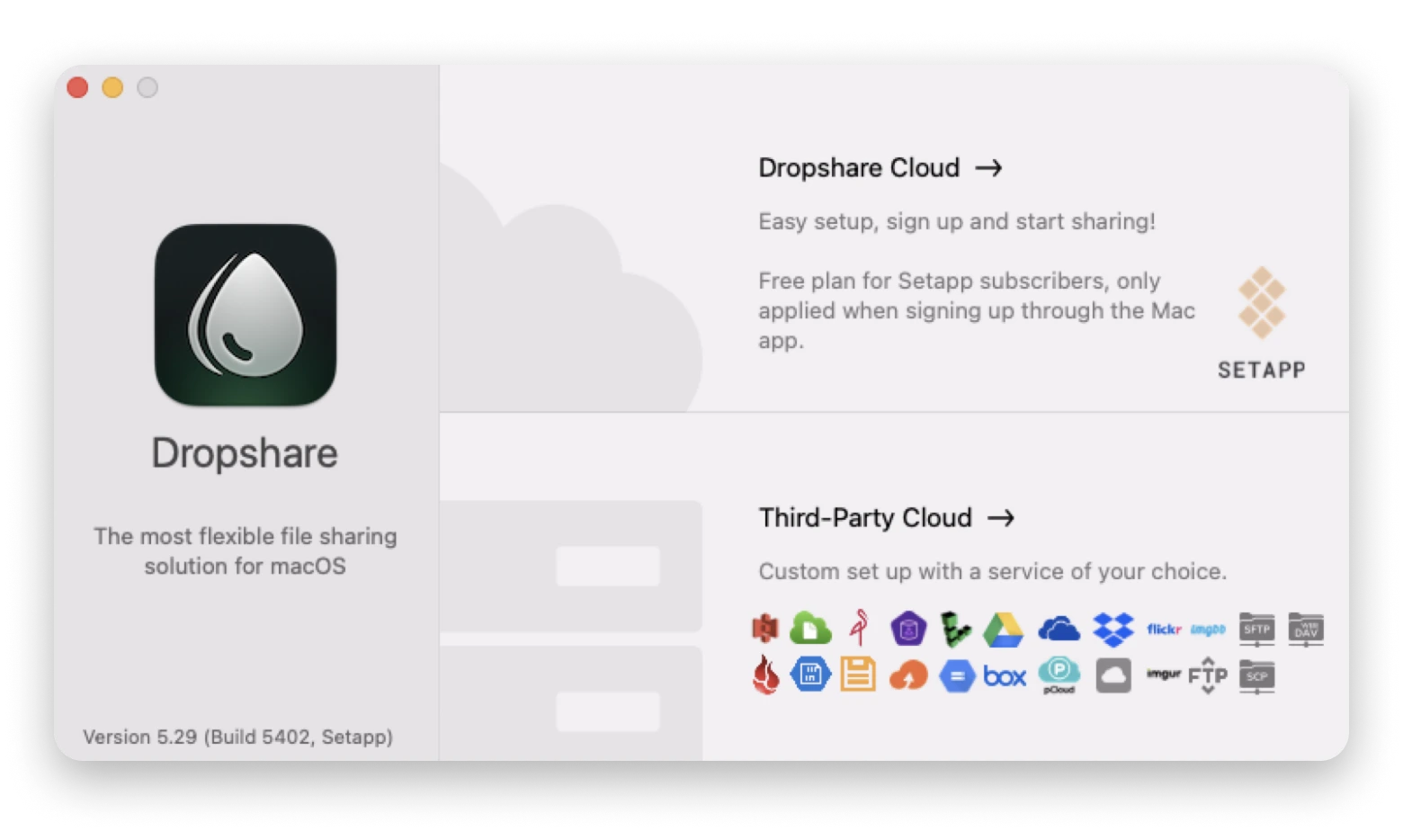Select the Linode green logo icon
The image size is (1403, 840).
pos(955,629)
